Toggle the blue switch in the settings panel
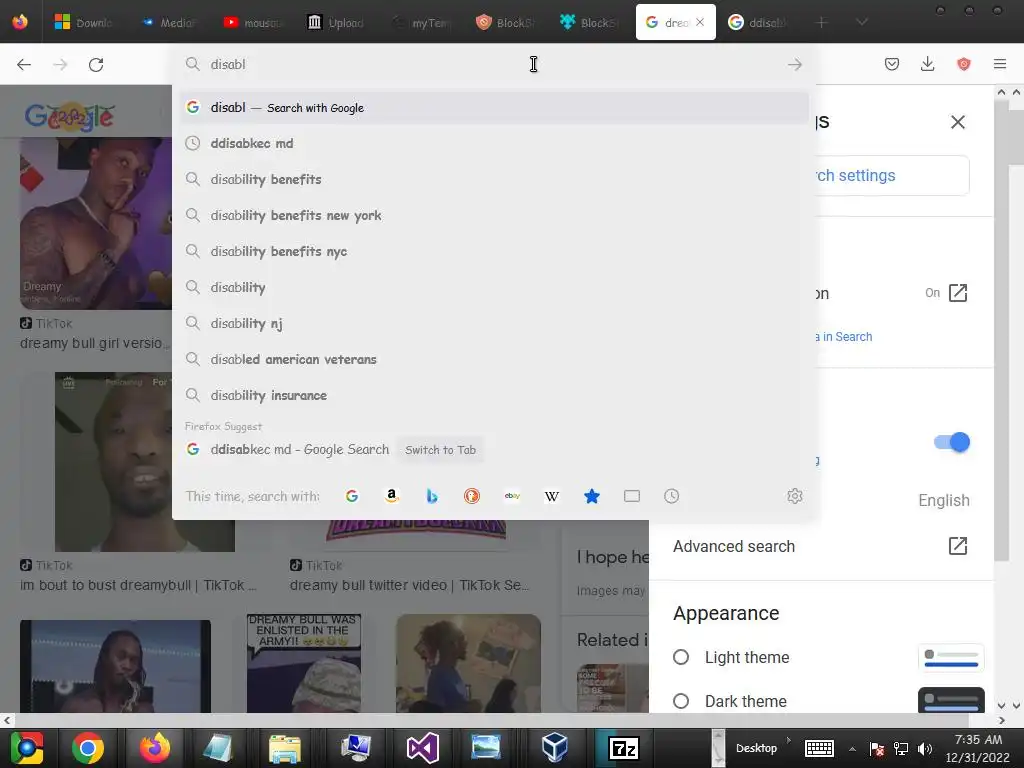Viewport: 1024px width, 768px height. [952, 442]
